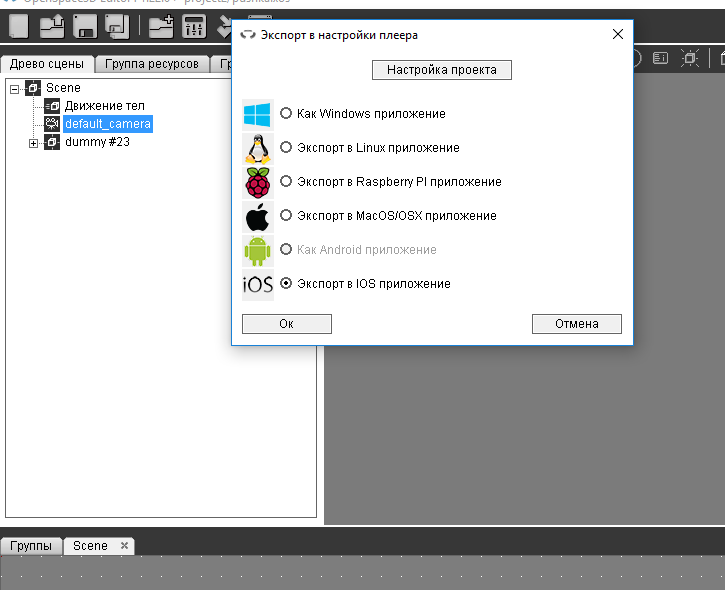Click the Scene root node icon
This screenshot has width=725, height=590.
pos(33,88)
